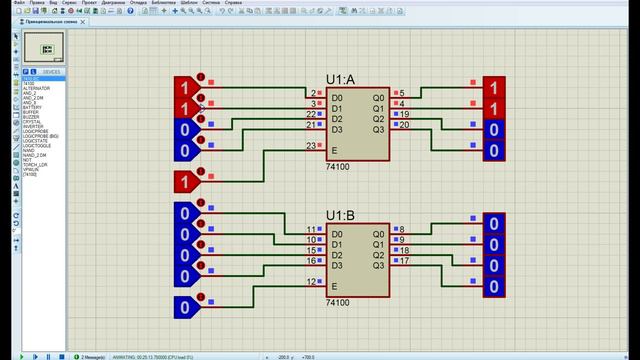Click the vertical Mirror (Y-flip) icon
Screen dimensions: 640x360
click(16, 248)
